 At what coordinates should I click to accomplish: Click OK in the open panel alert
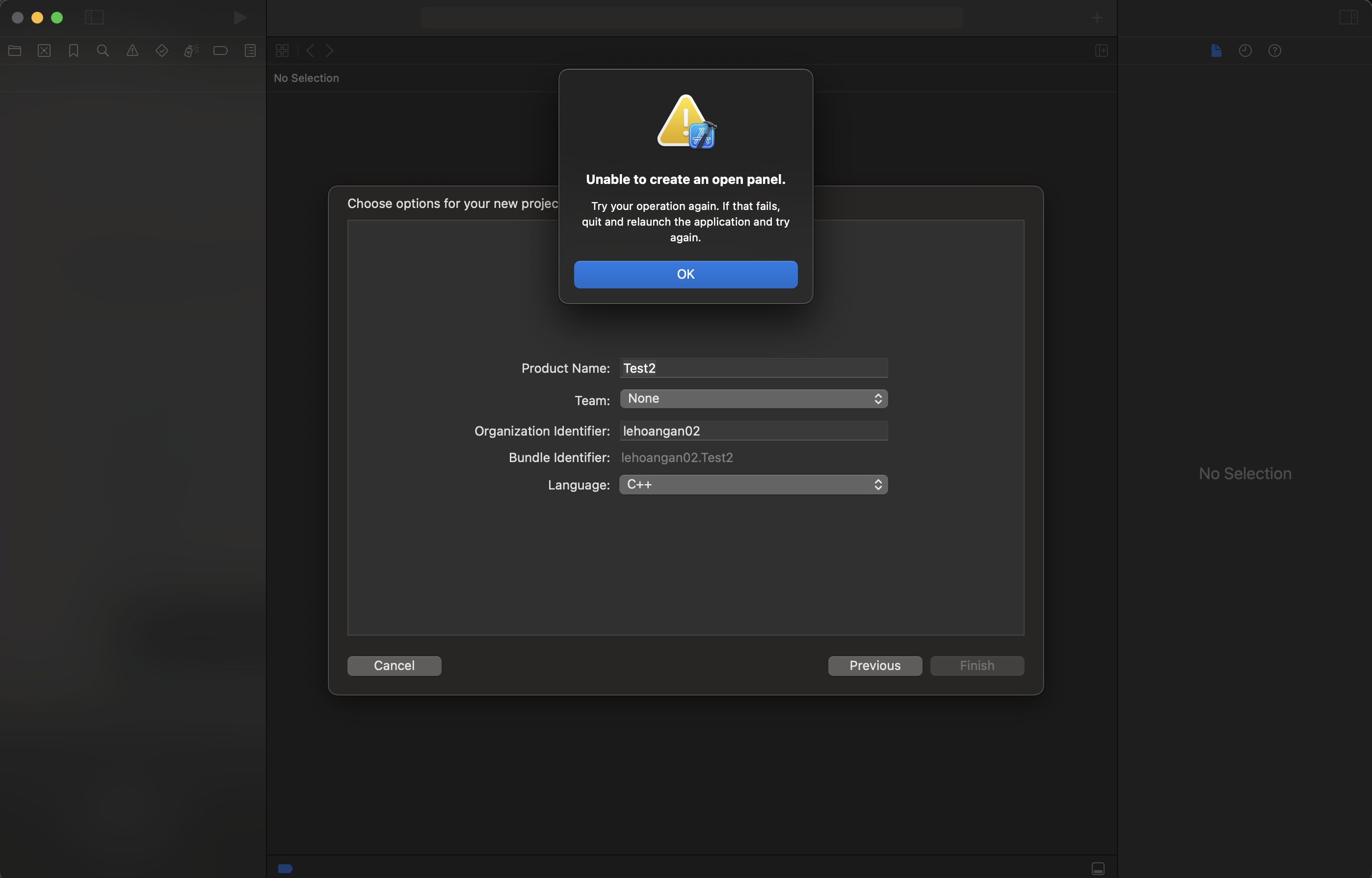[x=686, y=274]
